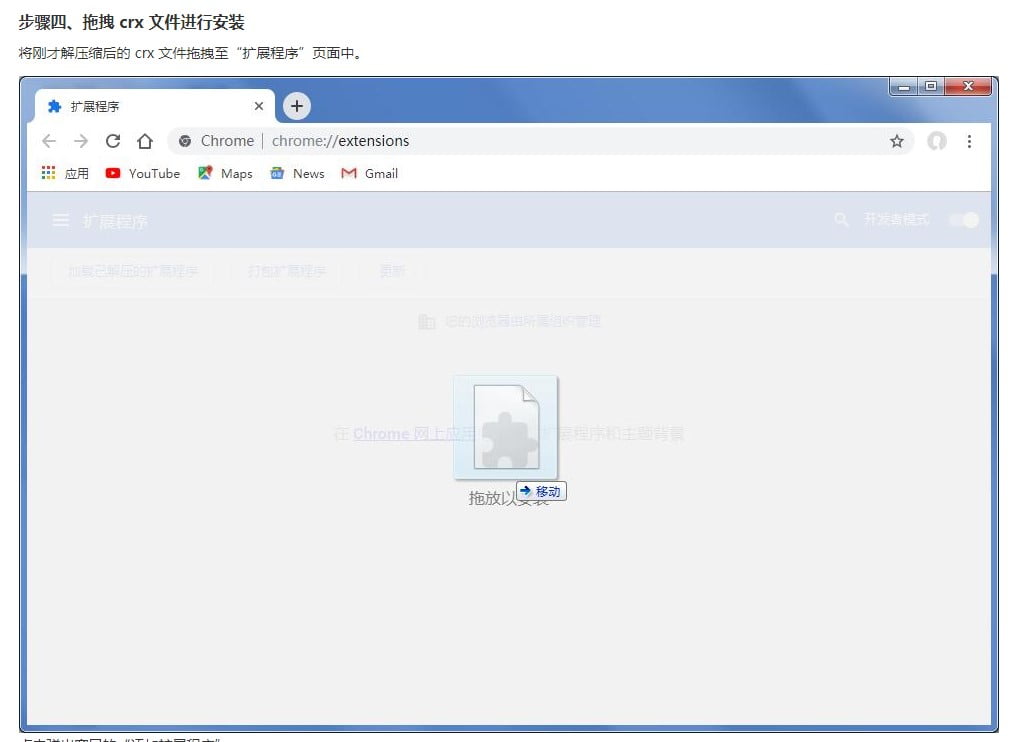The height and width of the screenshot is (742, 1012).
Task: Click the extensions search magnifier icon
Action: coord(841,220)
